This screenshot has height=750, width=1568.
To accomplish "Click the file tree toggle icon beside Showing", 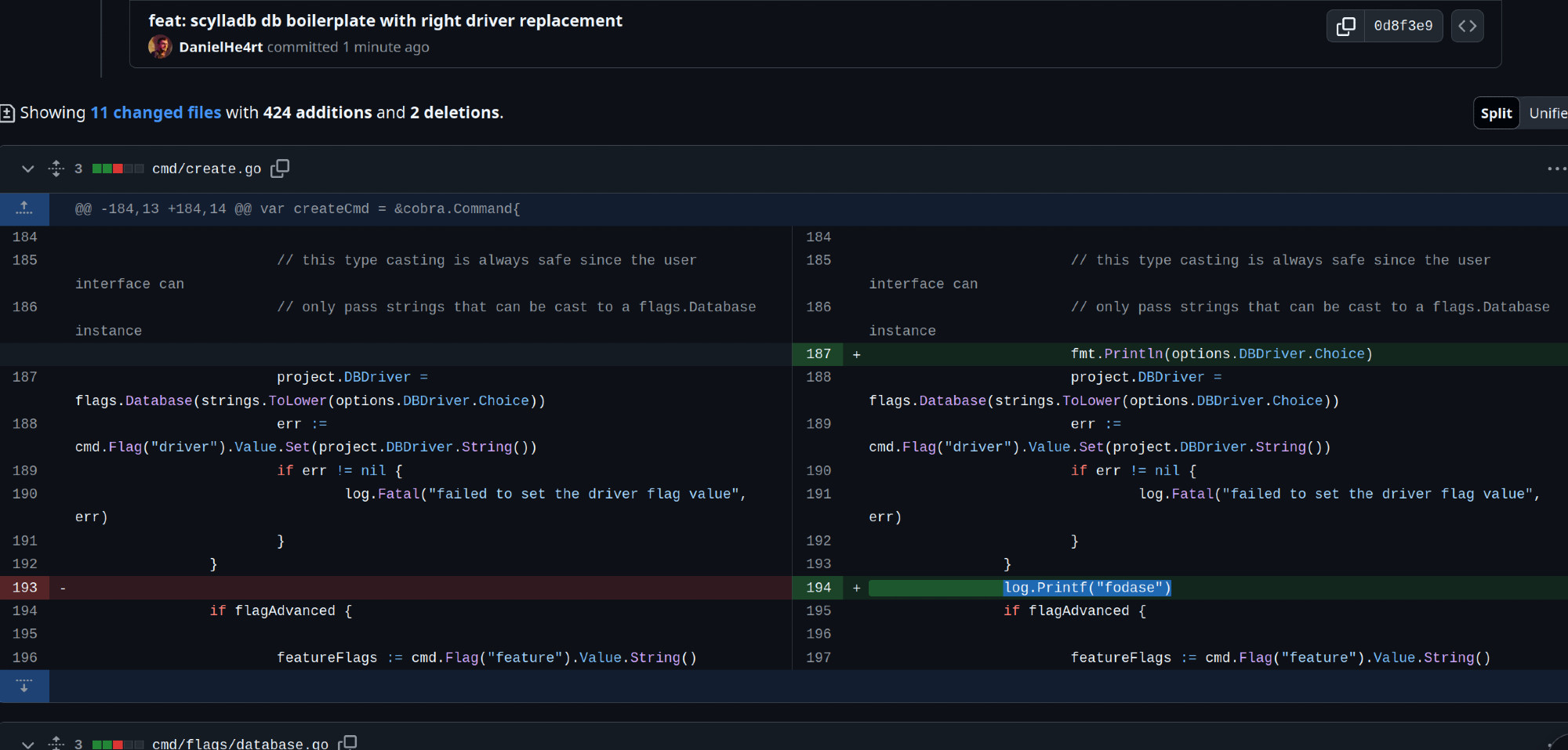I will point(7,113).
